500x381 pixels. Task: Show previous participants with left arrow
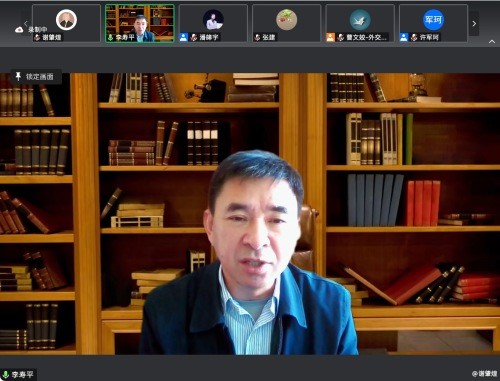coord(26,23)
